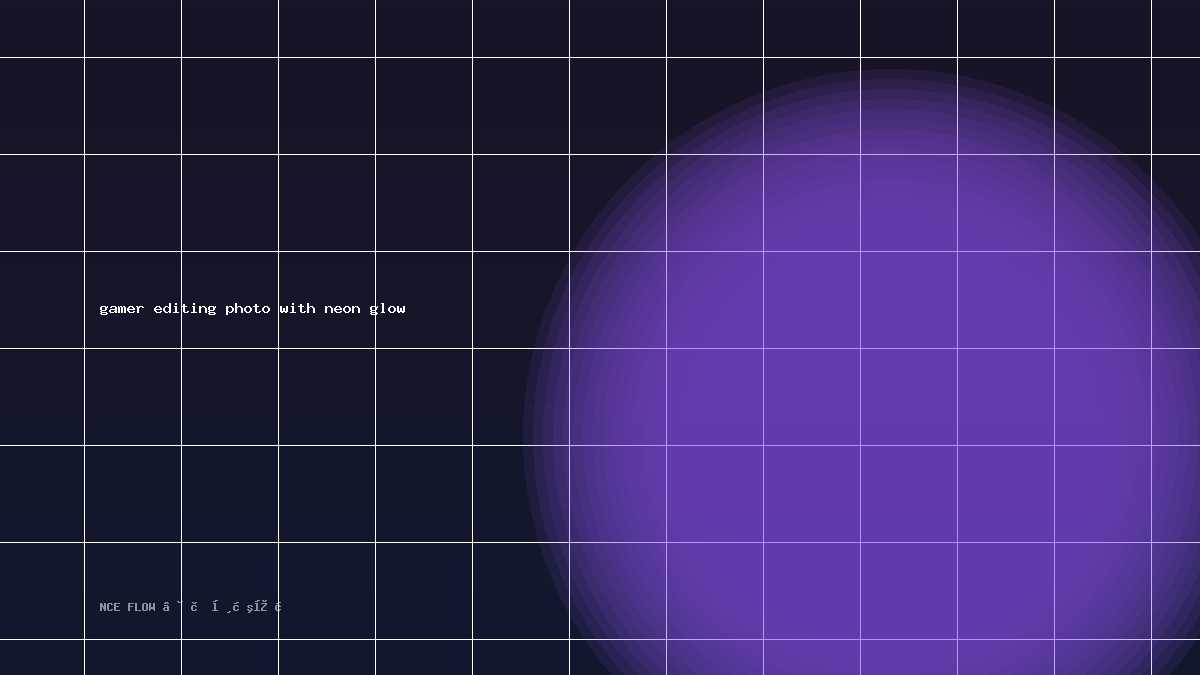This screenshot has width=1200, height=675.
Task: Click the word "glow" in the caption
Action: coord(387,308)
